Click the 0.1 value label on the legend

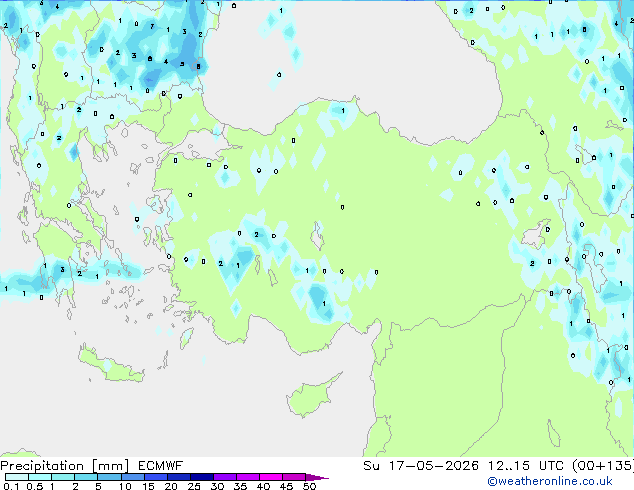click(11, 486)
